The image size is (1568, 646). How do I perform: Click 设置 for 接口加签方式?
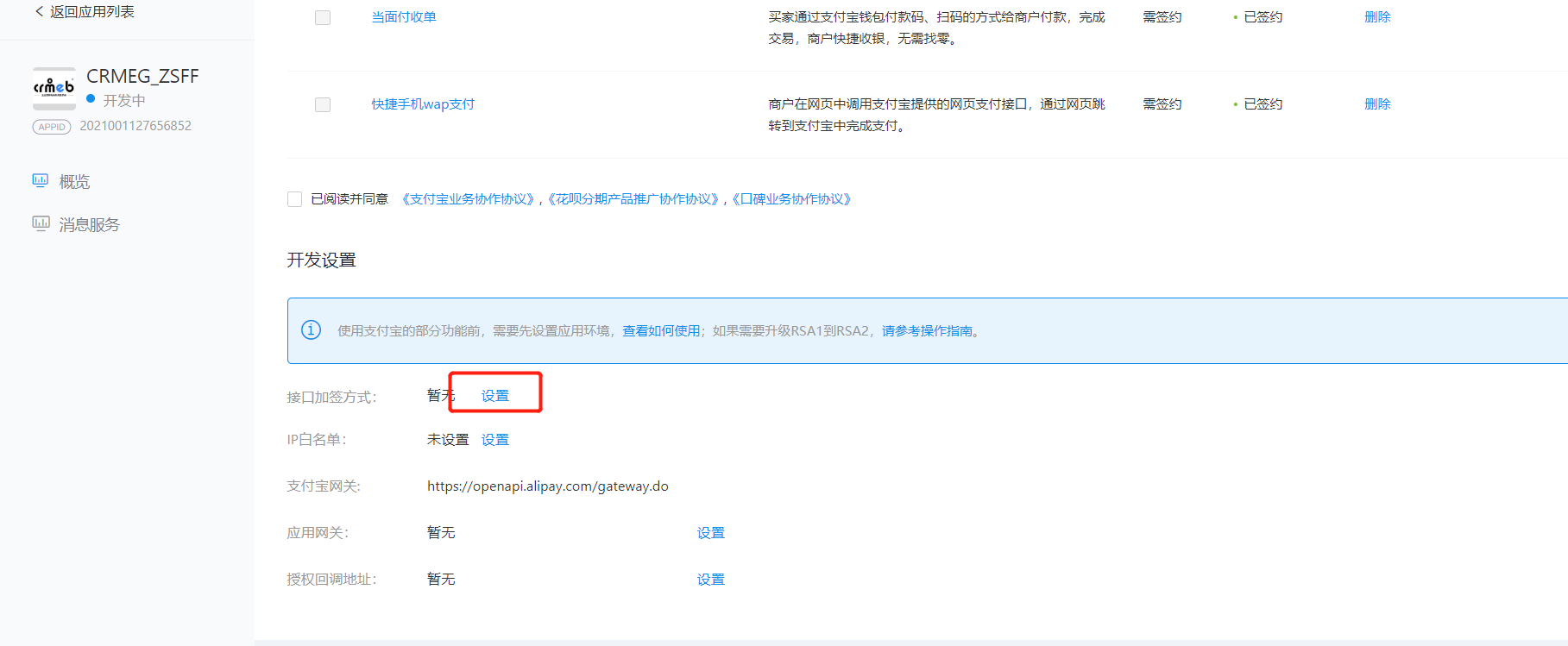(x=495, y=396)
